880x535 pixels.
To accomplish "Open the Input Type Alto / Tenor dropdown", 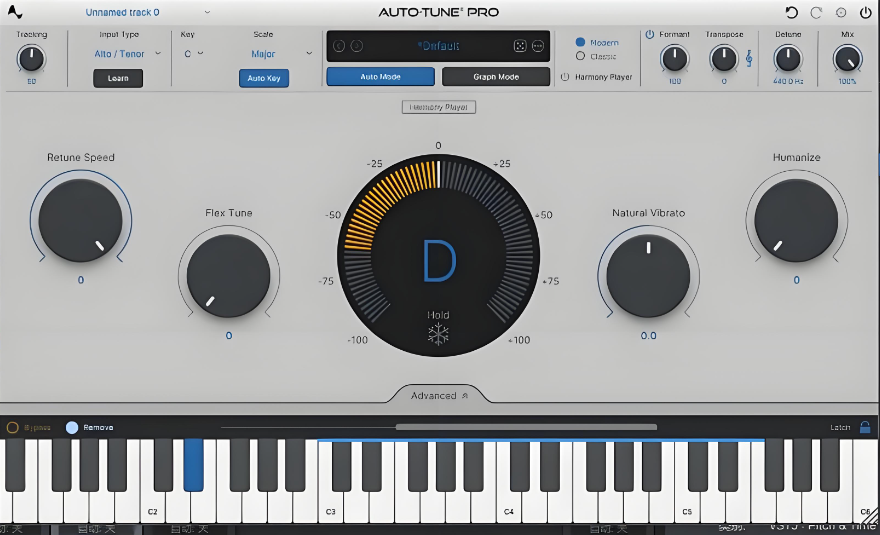I will click(x=126, y=54).
